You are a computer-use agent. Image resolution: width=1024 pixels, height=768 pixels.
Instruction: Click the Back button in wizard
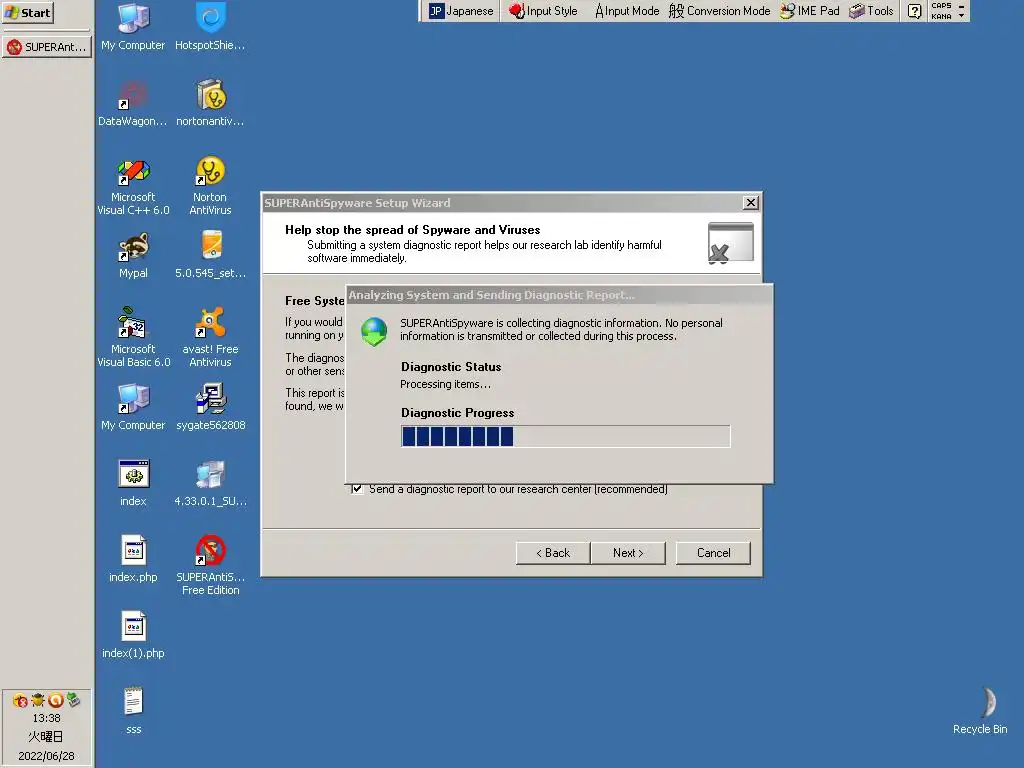pos(553,552)
